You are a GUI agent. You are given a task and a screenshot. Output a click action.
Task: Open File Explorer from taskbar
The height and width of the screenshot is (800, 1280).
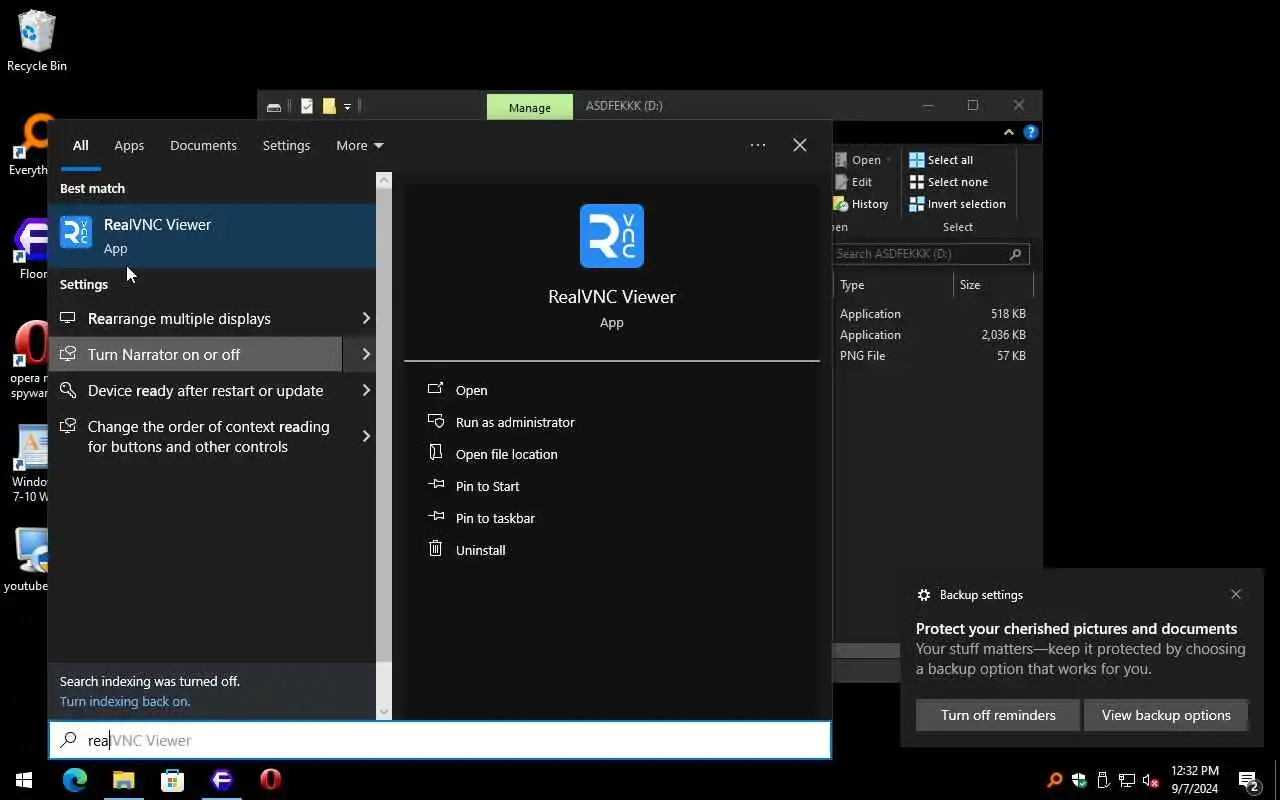[x=124, y=780]
